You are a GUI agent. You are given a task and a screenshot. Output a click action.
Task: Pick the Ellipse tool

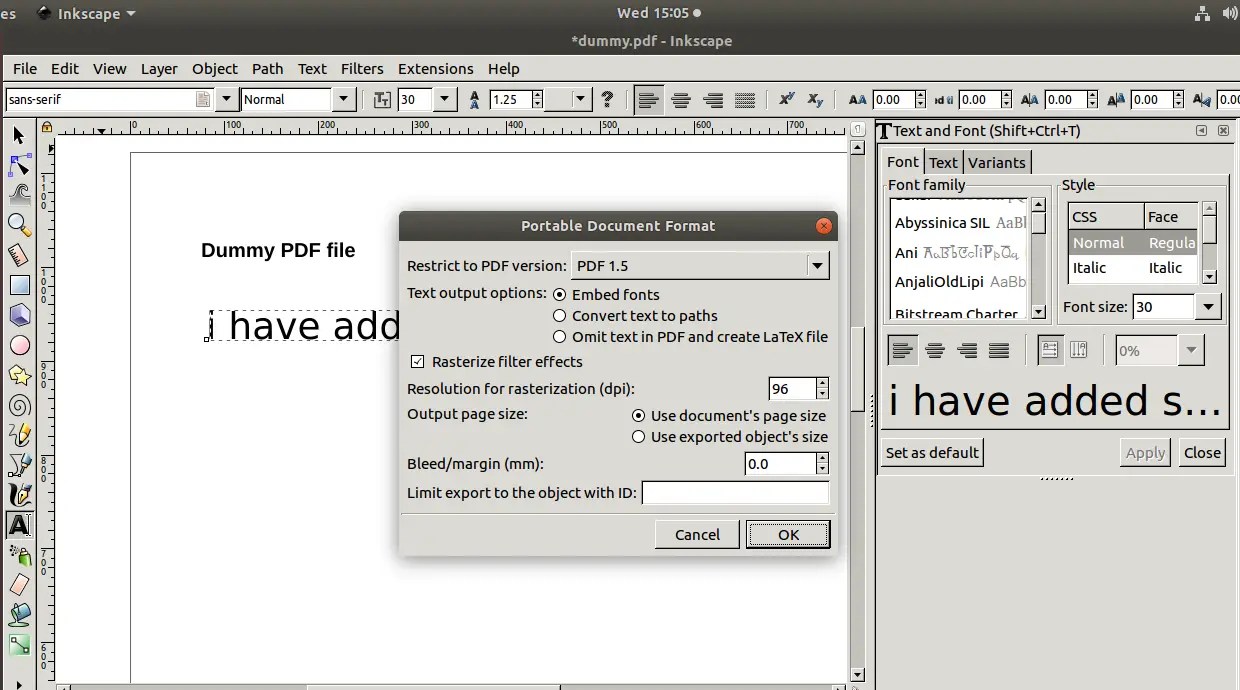[x=20, y=345]
